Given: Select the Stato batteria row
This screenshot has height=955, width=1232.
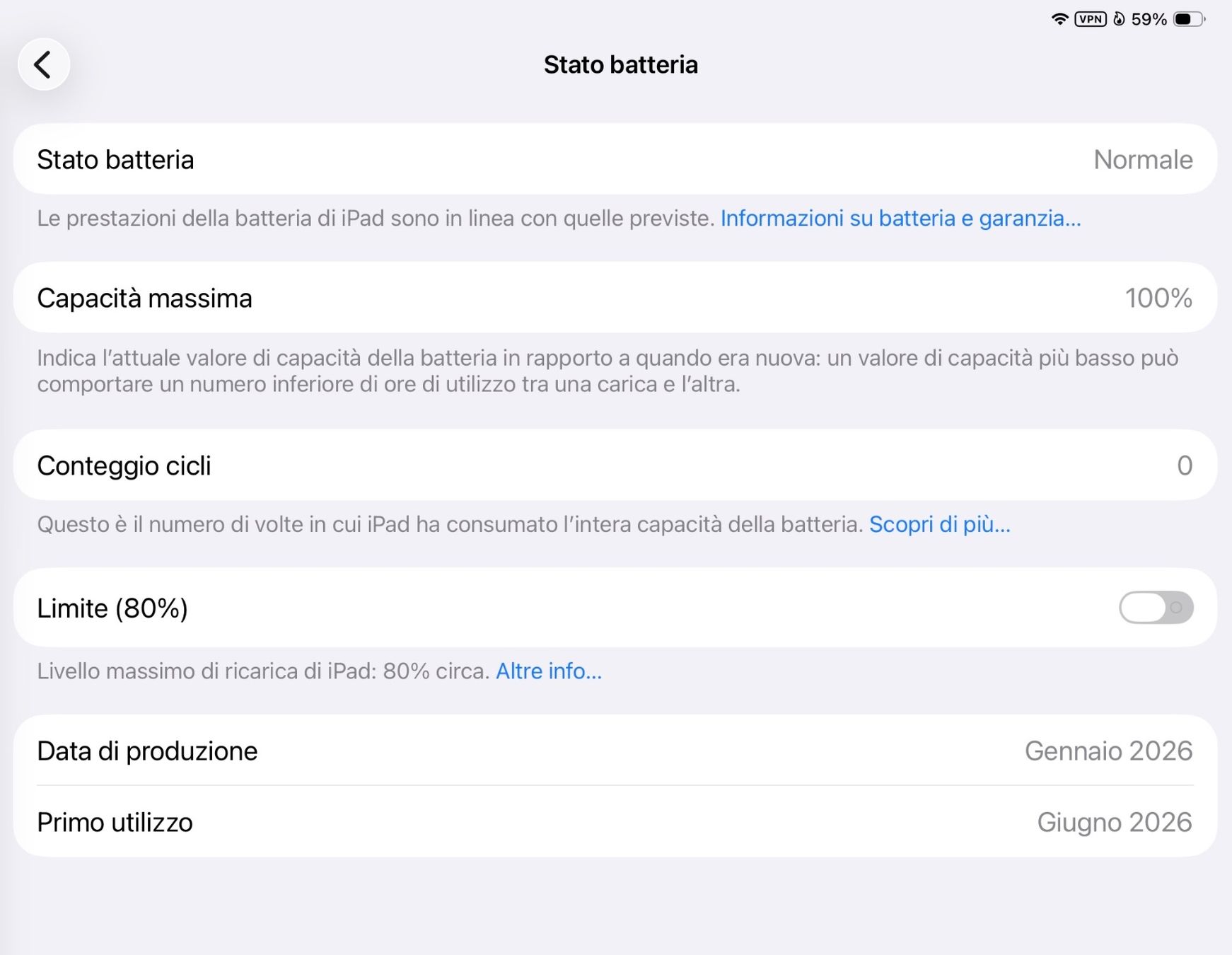Looking at the screenshot, I should (x=615, y=159).
